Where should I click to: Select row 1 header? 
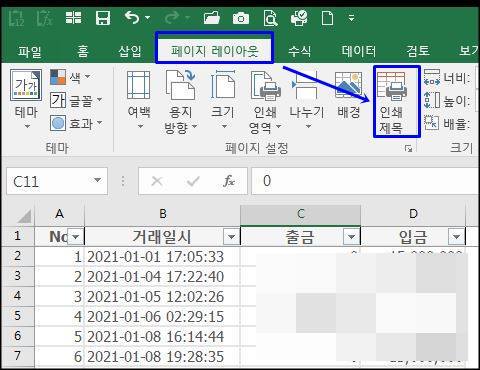click(17, 236)
